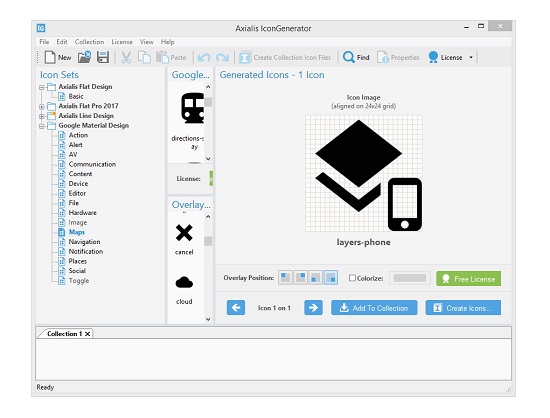Open the License toolbar dropdown arrow

pos(471,57)
